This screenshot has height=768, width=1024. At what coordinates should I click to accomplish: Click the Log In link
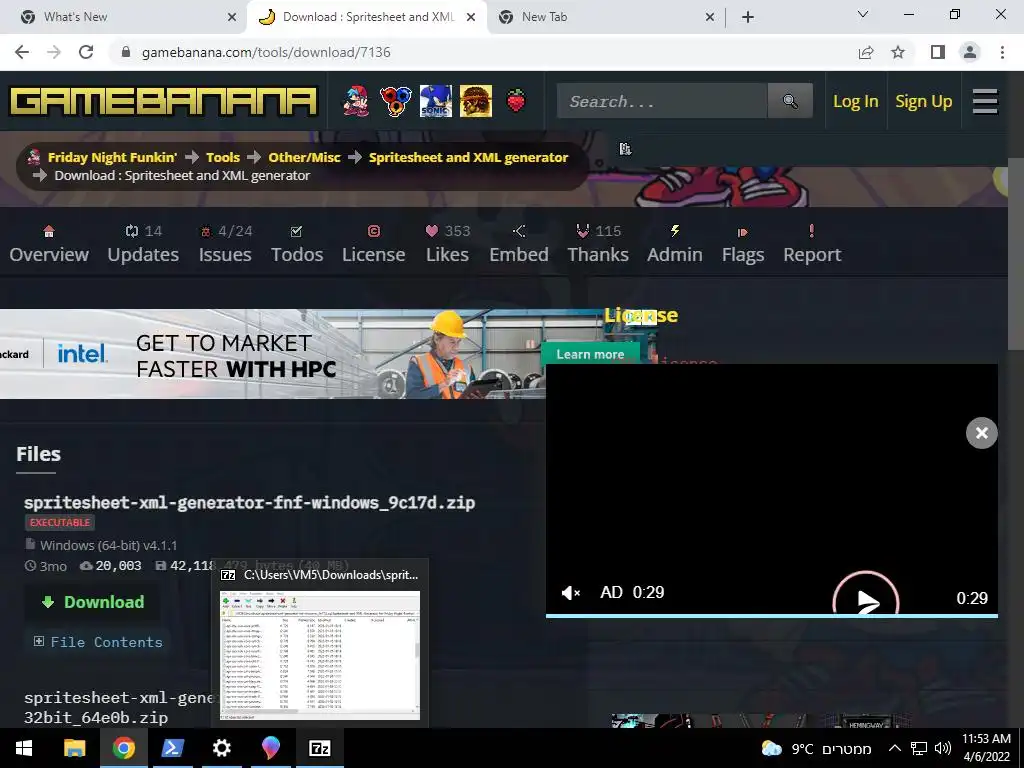[856, 101]
